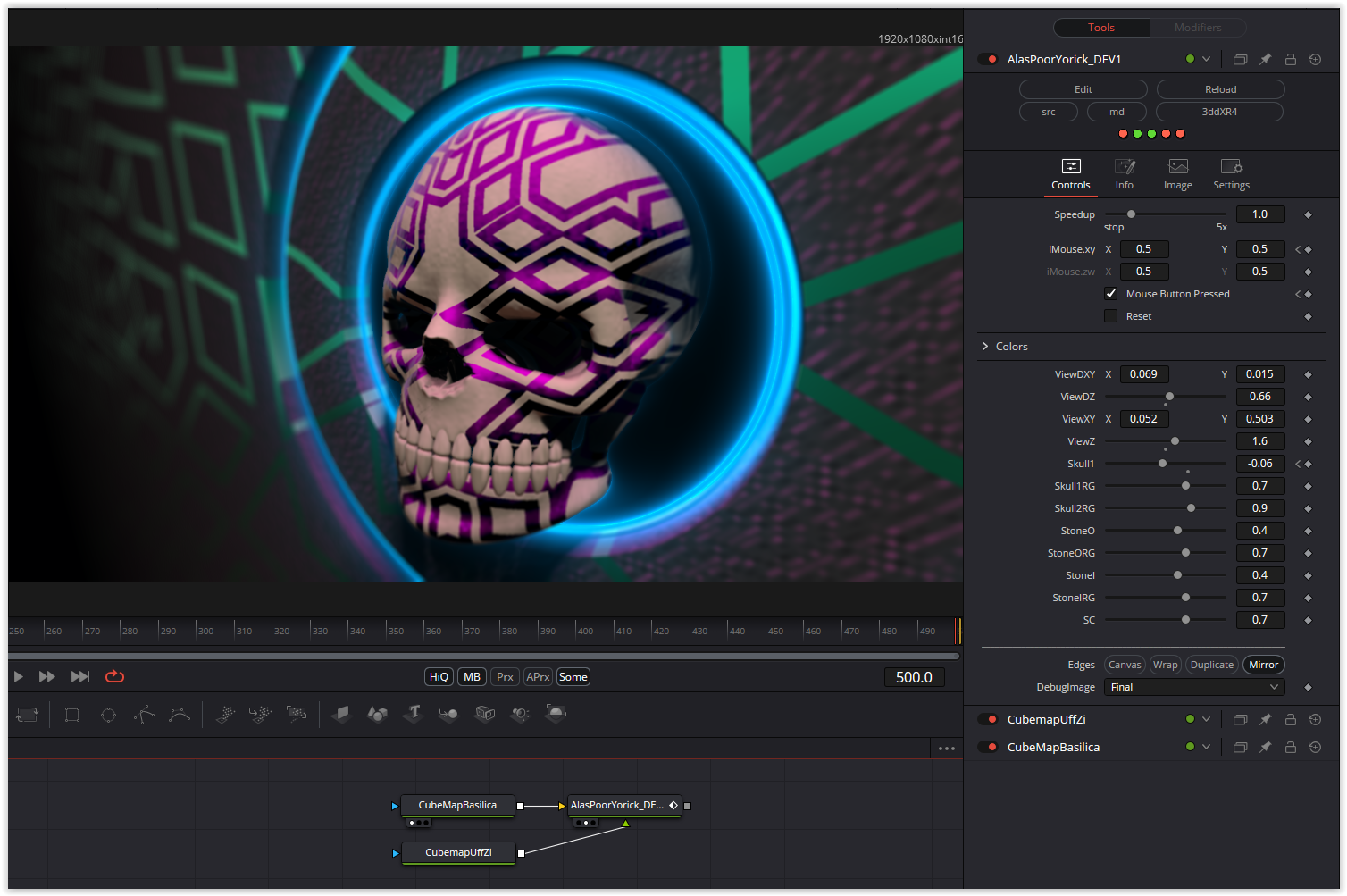Add a Text 3D node

point(413,714)
